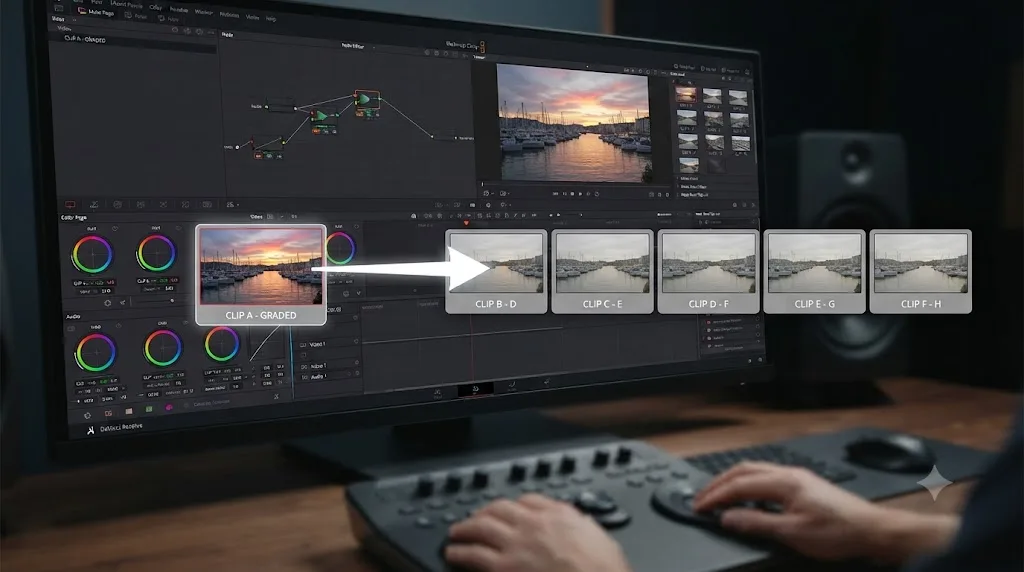
Task: Select the CLIP A - GRADED thumbnail
Action: click(x=261, y=274)
